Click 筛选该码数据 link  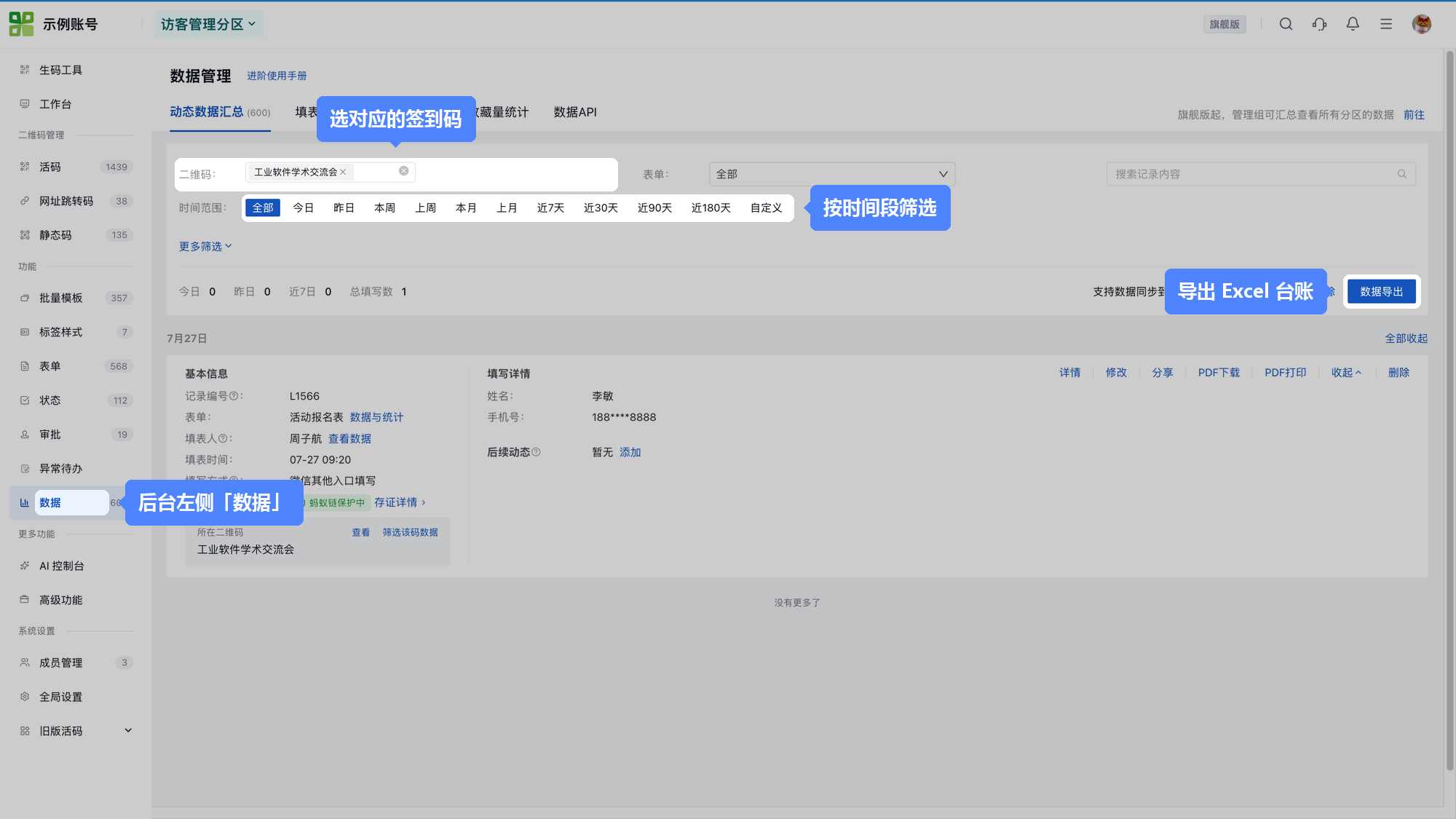tap(410, 533)
